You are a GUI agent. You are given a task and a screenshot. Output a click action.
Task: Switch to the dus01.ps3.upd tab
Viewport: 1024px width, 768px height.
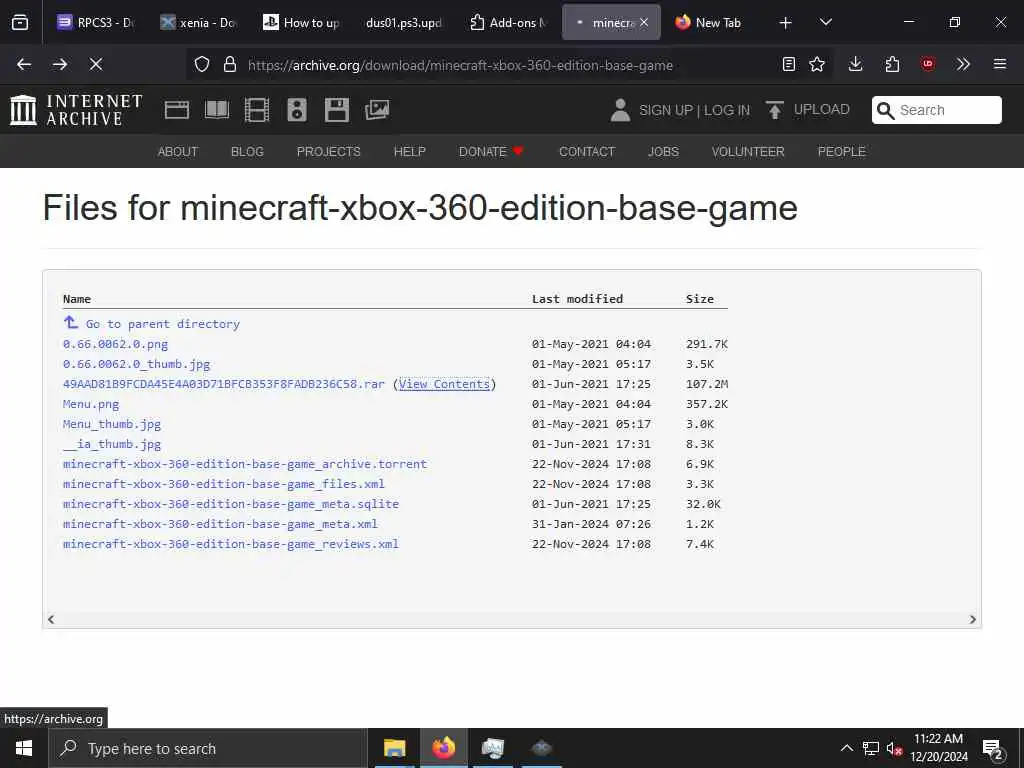404,22
